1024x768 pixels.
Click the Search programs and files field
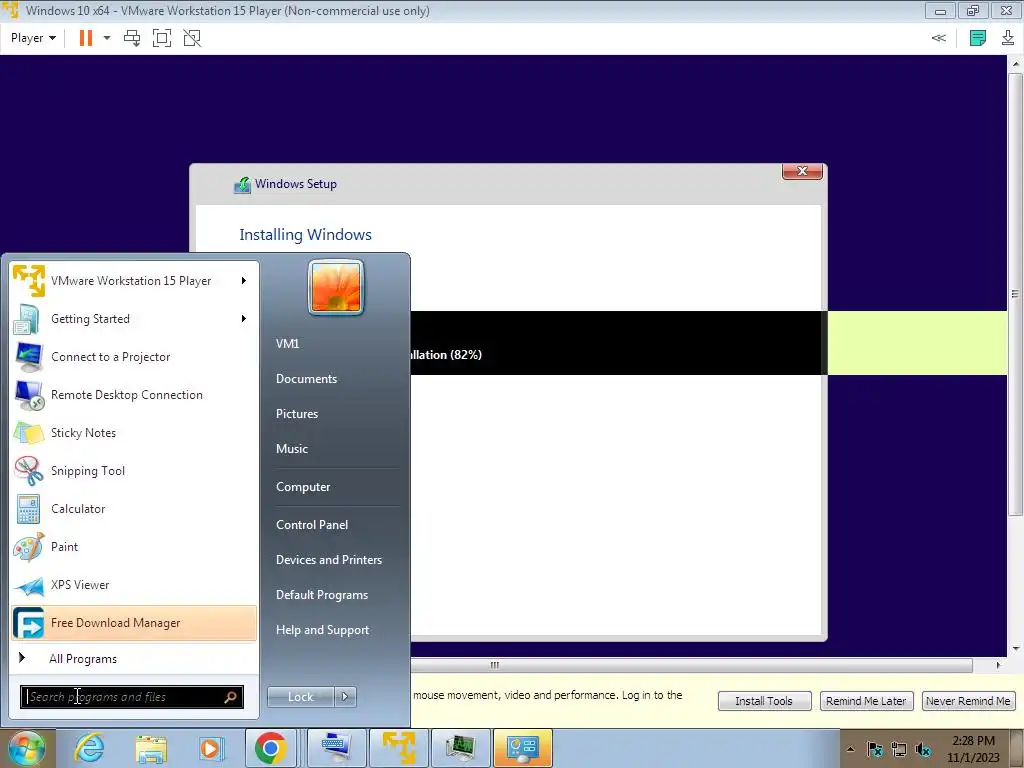pos(132,697)
